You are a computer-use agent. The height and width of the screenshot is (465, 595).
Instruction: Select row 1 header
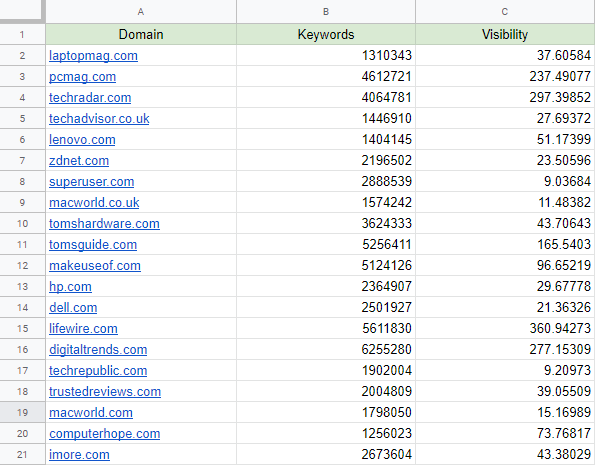(x=22, y=35)
